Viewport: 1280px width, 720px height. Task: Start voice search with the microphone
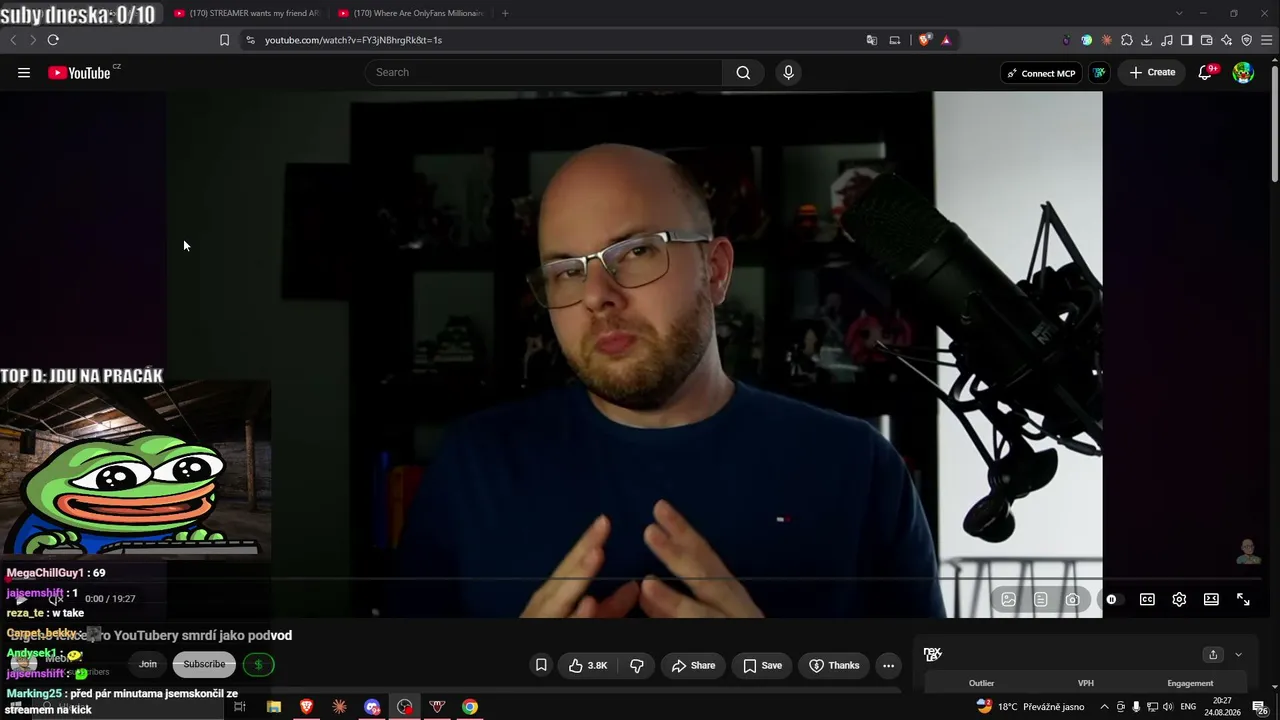(x=788, y=73)
